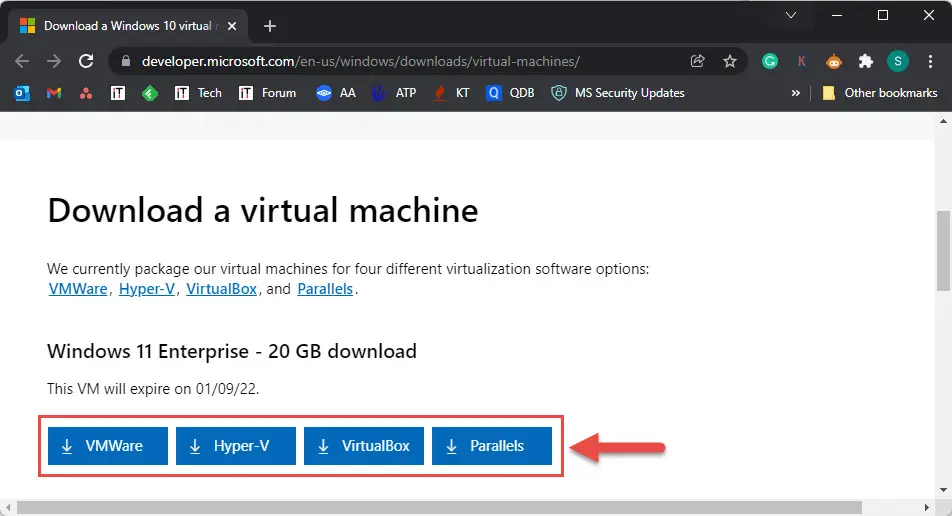
Task: Open the S profile avatar
Action: pos(898,61)
